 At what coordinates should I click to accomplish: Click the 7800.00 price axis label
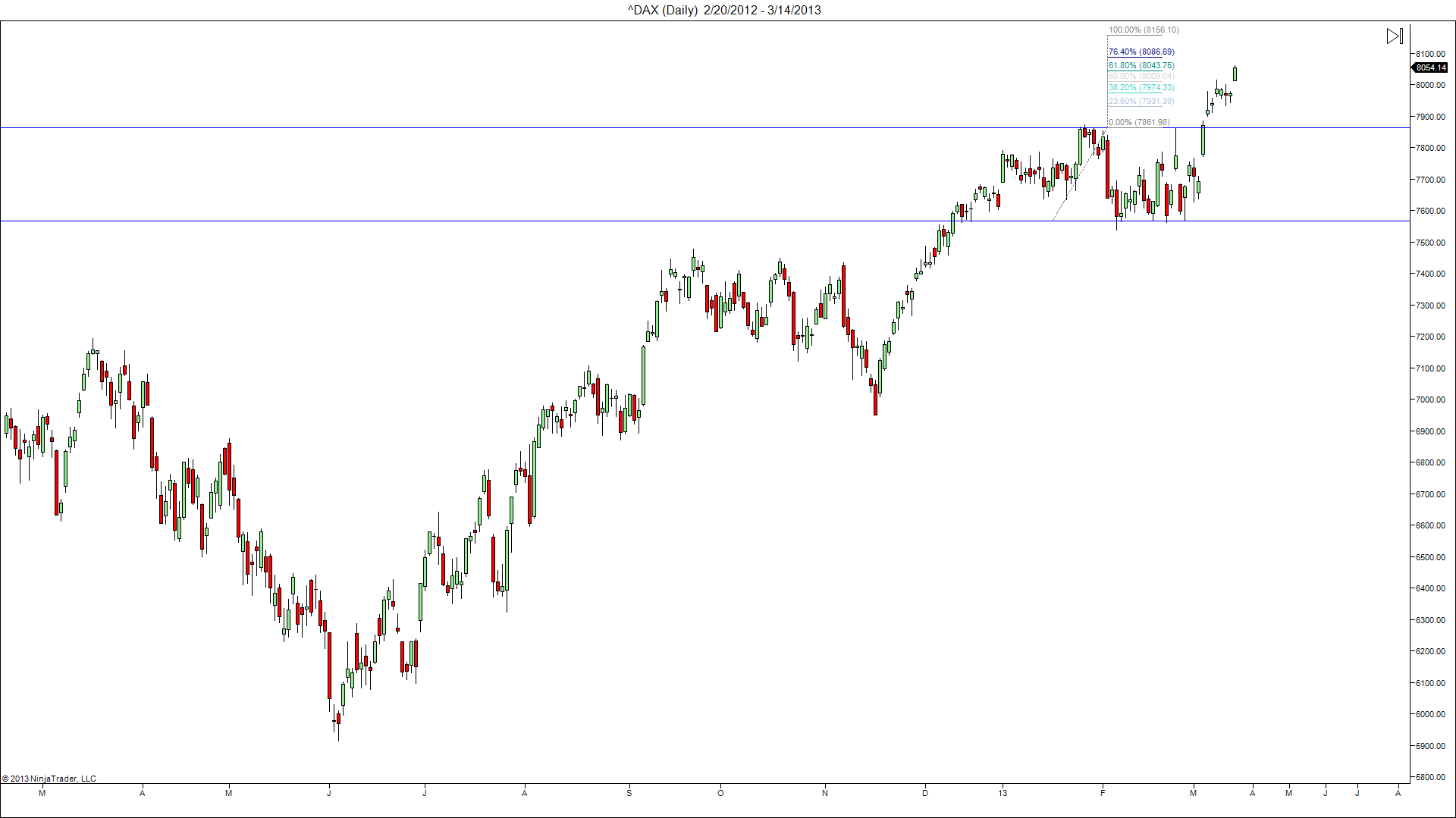pos(1430,148)
